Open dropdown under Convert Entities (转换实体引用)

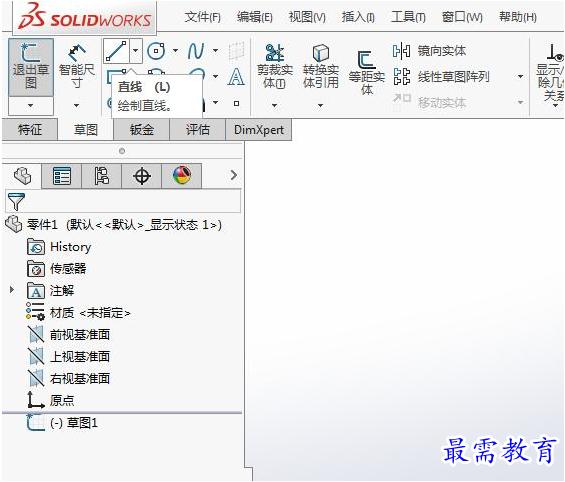coord(320,106)
